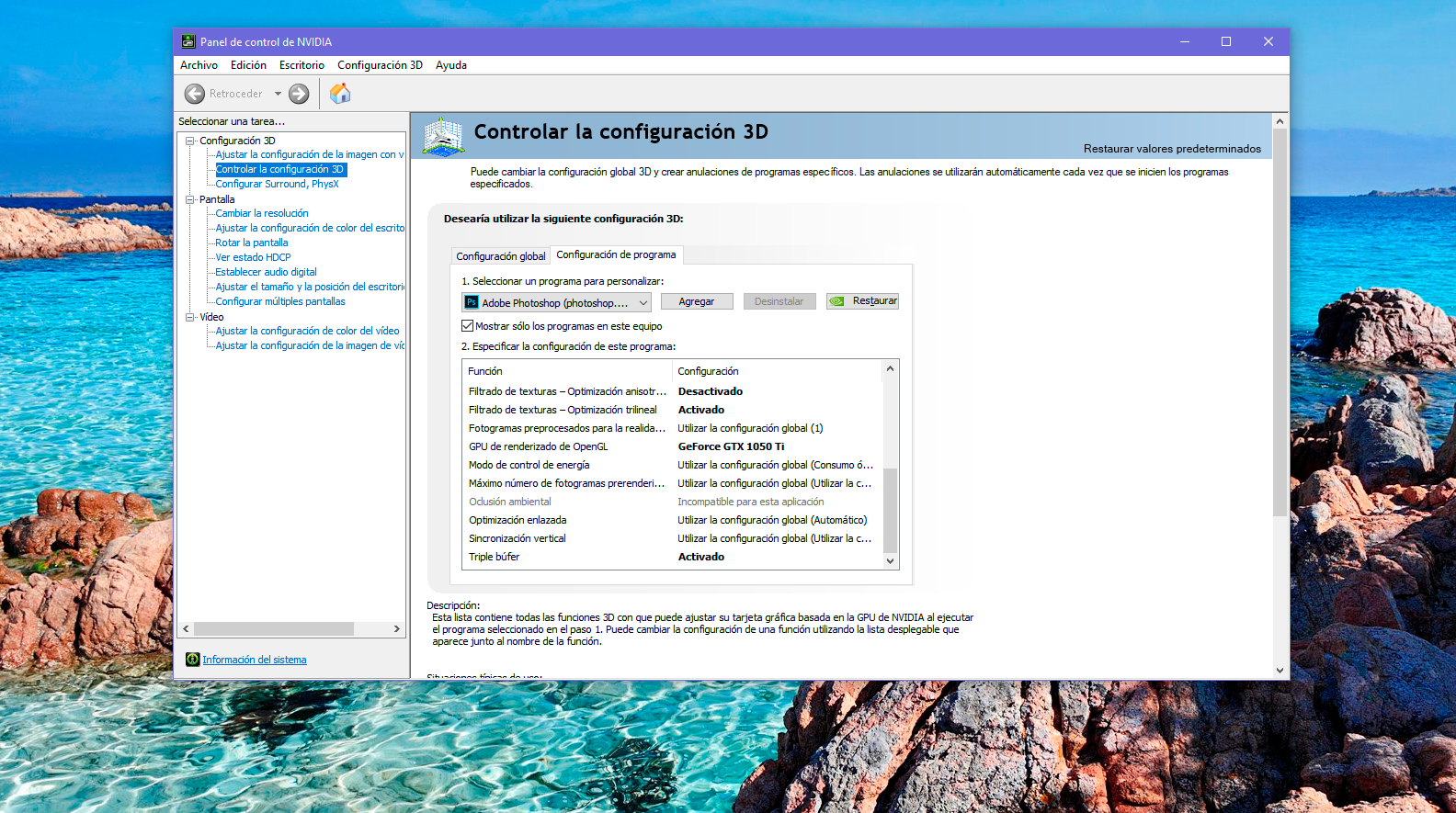The width and height of the screenshot is (1456, 813).
Task: Click the Desinstalar button
Action: click(x=779, y=301)
